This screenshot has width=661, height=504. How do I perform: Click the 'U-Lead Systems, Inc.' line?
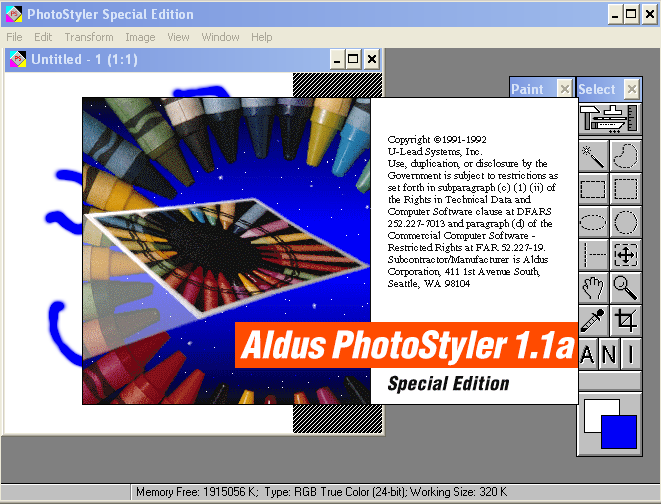click(x=435, y=151)
